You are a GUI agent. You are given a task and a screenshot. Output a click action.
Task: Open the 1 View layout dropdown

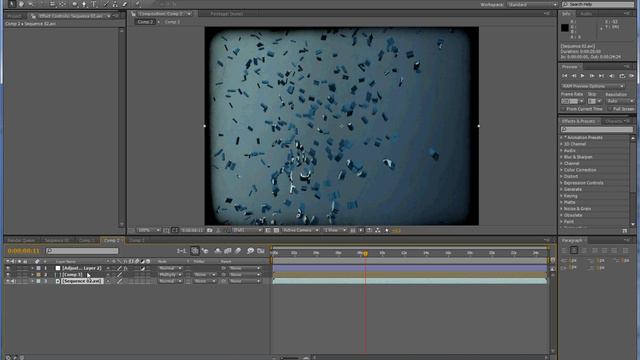coord(335,230)
